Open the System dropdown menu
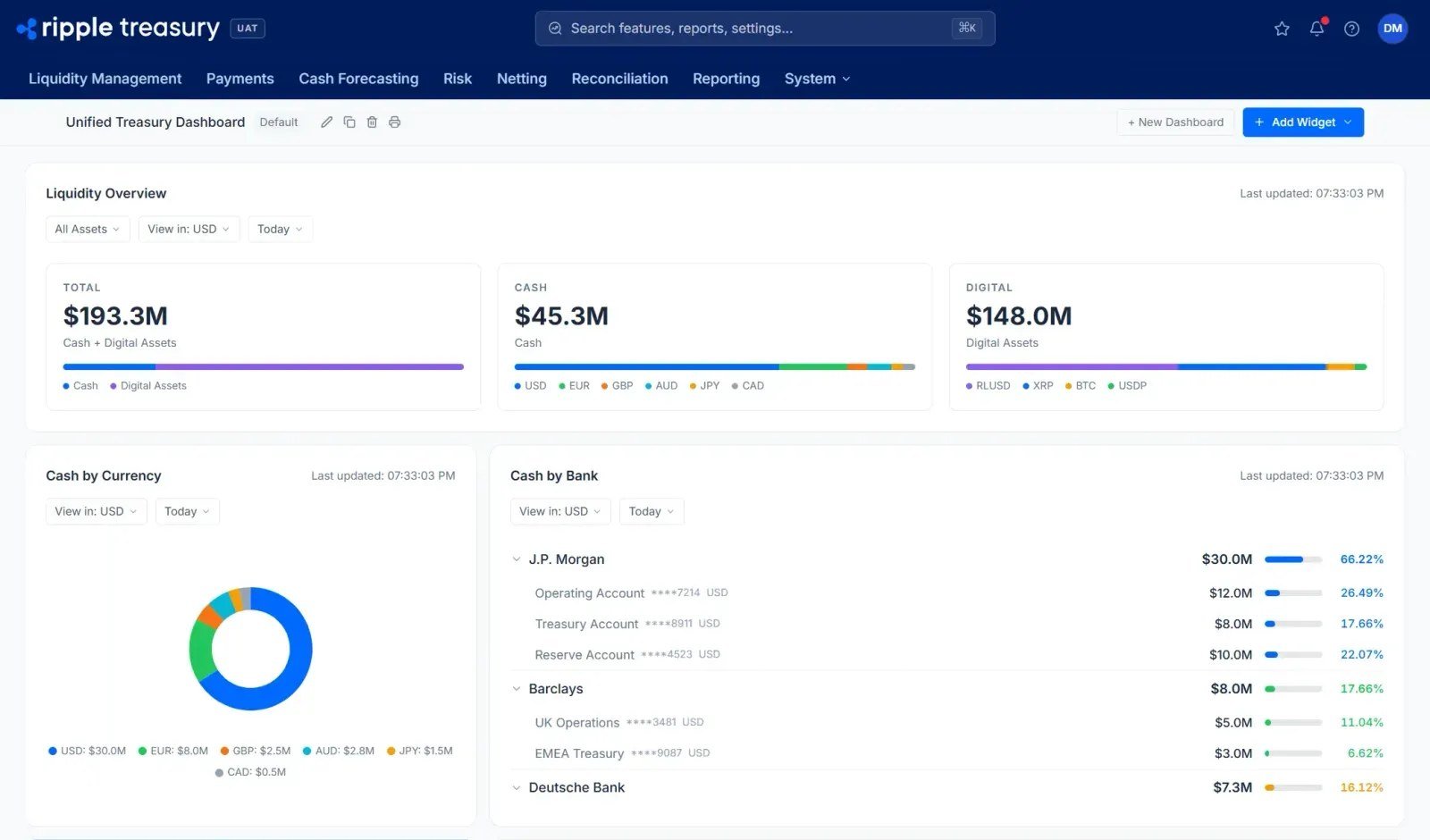 coord(817,79)
